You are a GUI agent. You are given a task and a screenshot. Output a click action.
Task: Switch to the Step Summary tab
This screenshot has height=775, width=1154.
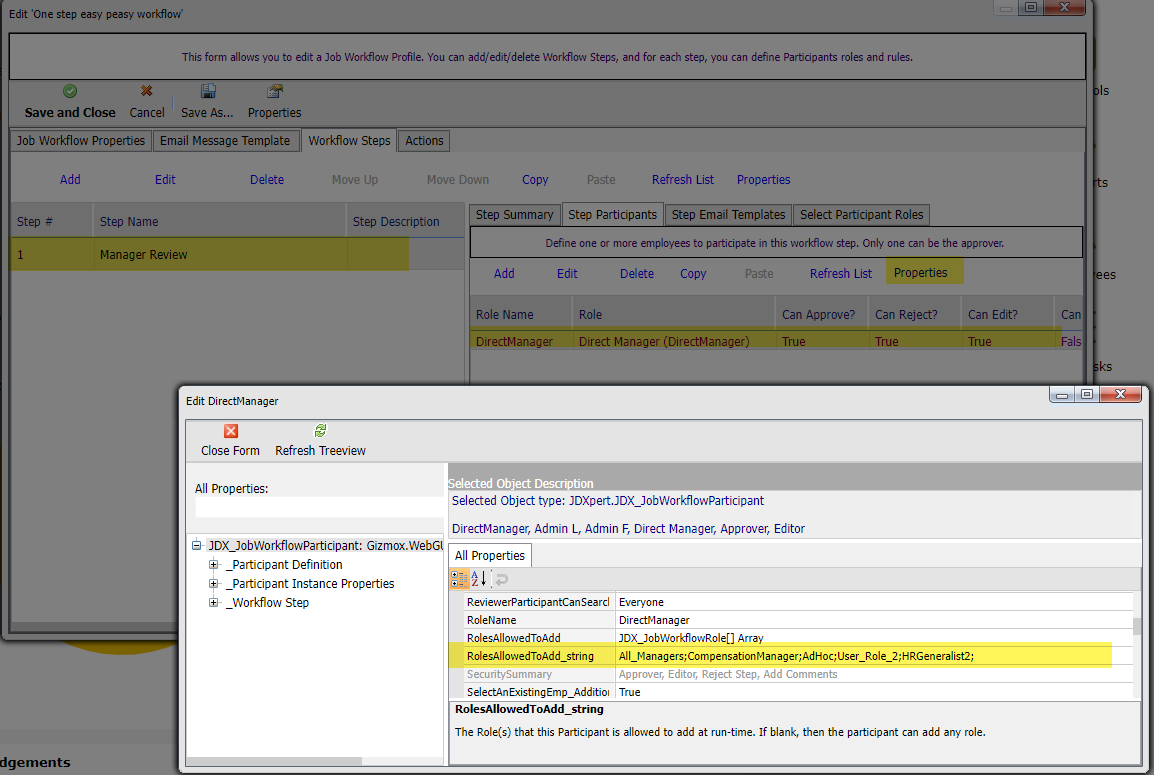(514, 215)
